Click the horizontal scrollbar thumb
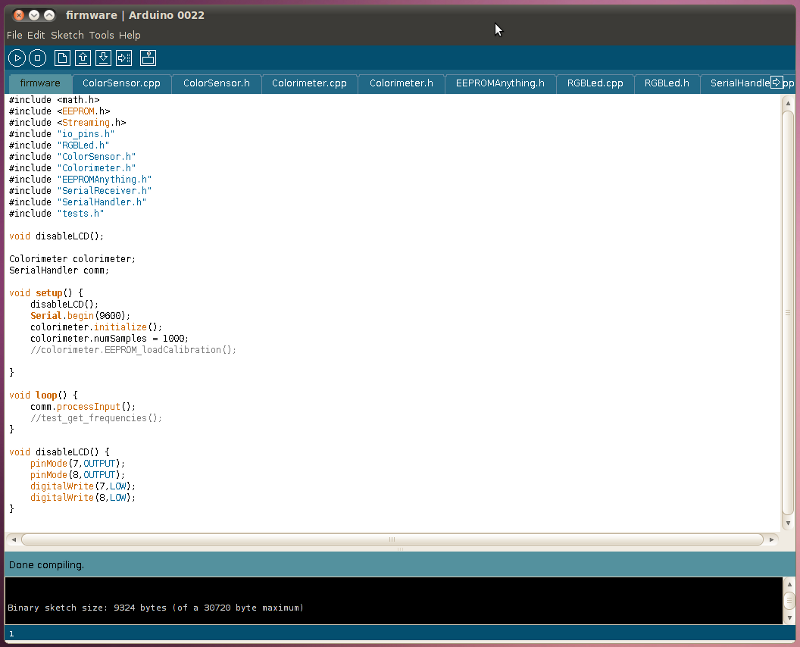 click(x=391, y=539)
